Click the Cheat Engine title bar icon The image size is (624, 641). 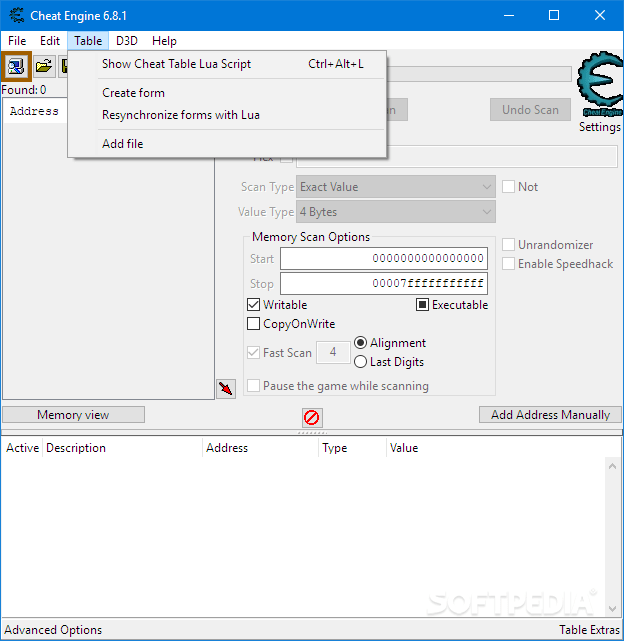pos(16,16)
